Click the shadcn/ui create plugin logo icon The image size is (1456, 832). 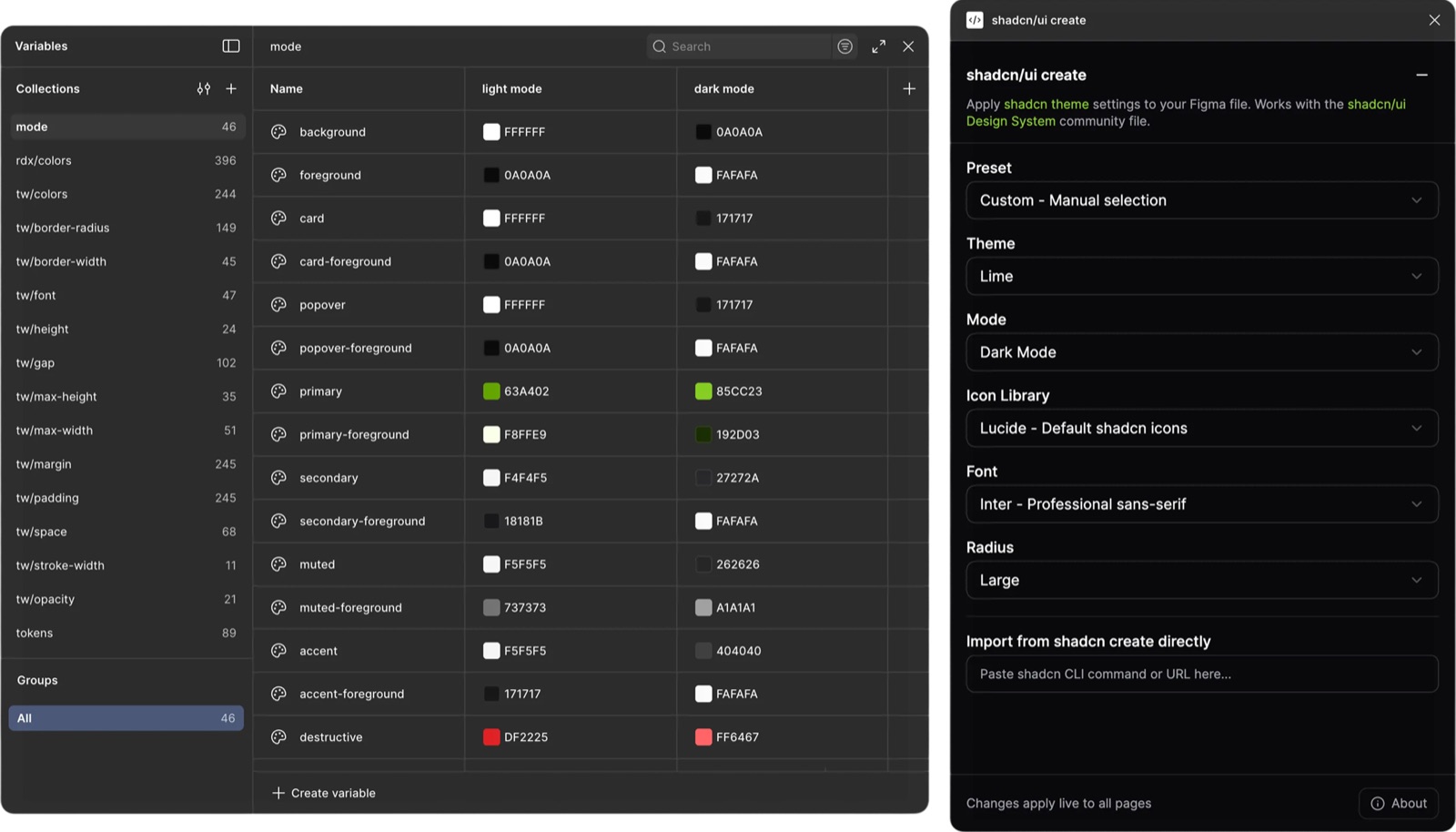coord(975,20)
